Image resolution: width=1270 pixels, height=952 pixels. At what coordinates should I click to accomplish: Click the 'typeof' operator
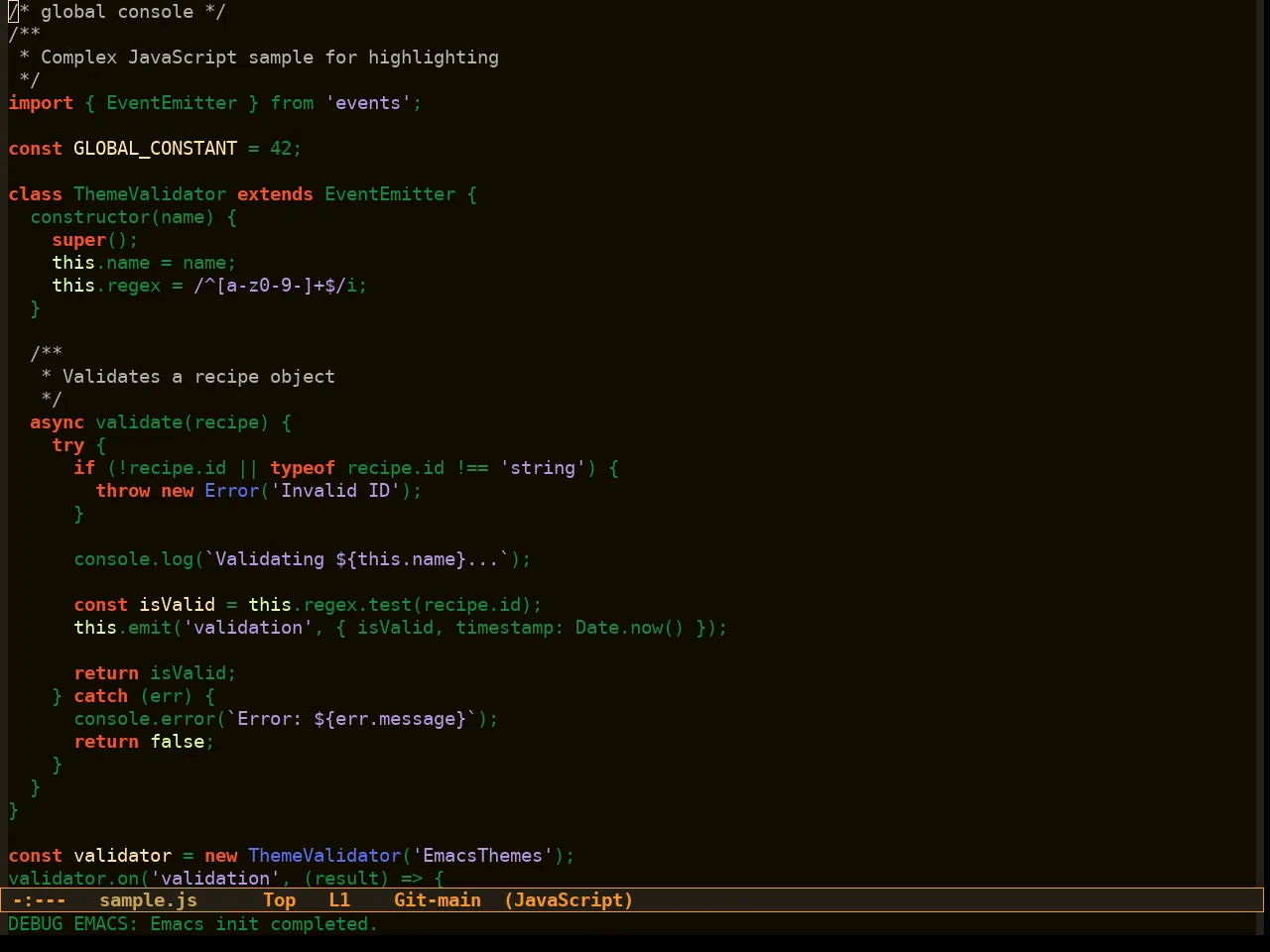coord(303,468)
